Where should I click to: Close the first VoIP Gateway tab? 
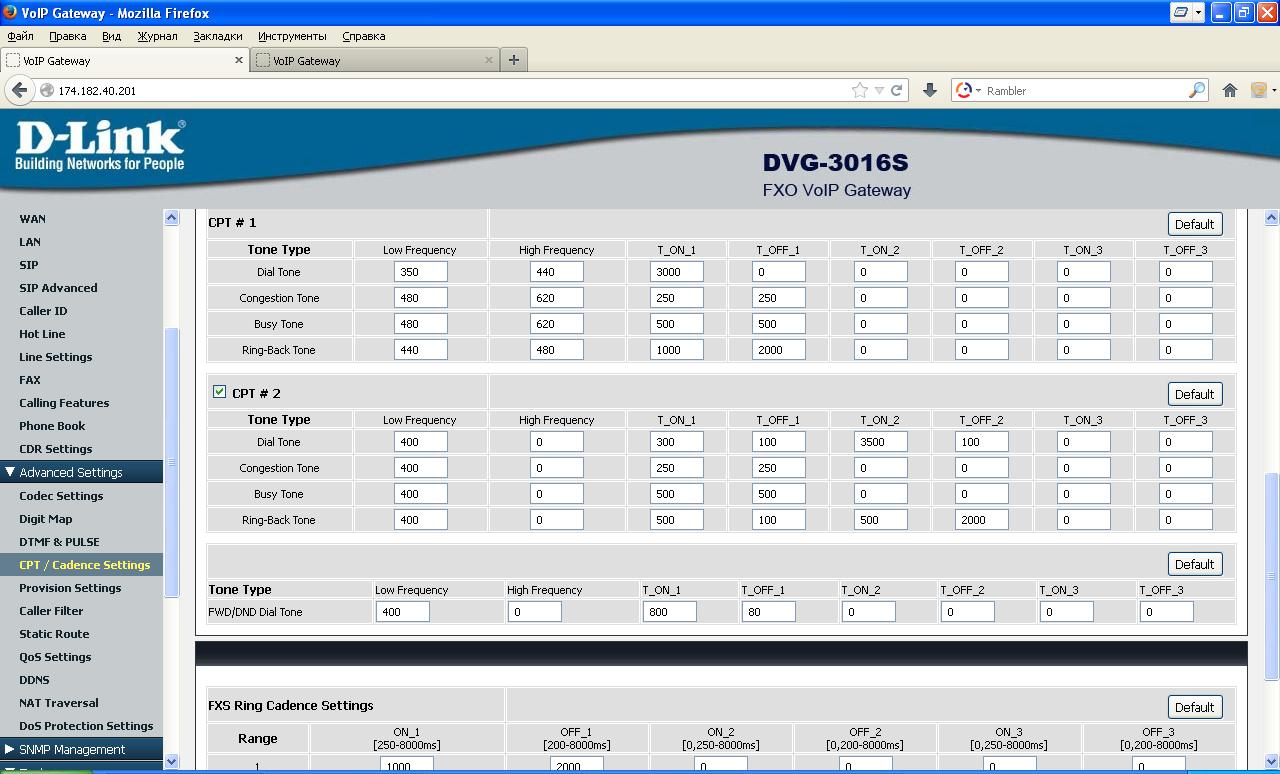click(239, 60)
